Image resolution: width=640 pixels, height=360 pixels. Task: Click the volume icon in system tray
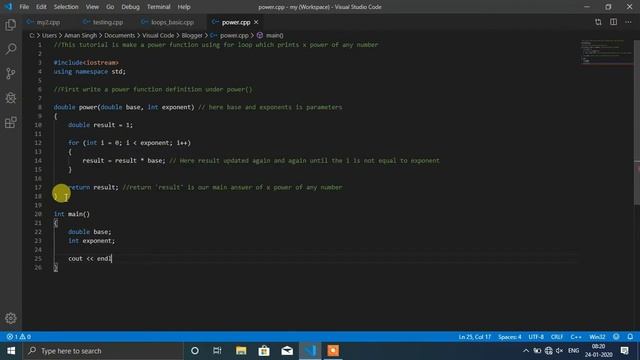point(560,351)
